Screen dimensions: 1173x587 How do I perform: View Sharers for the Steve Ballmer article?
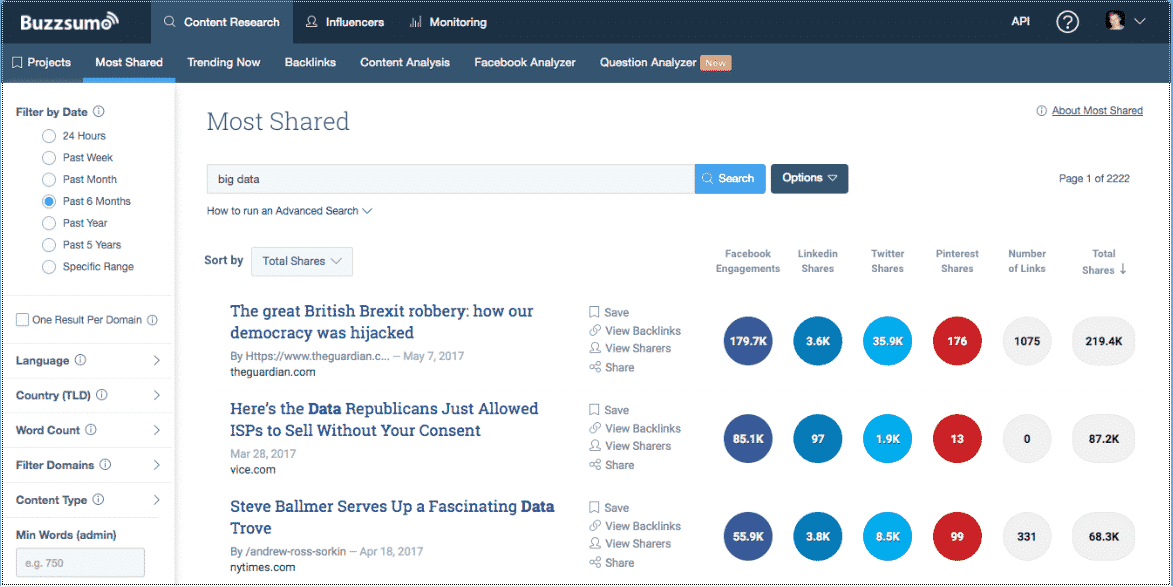pos(630,544)
